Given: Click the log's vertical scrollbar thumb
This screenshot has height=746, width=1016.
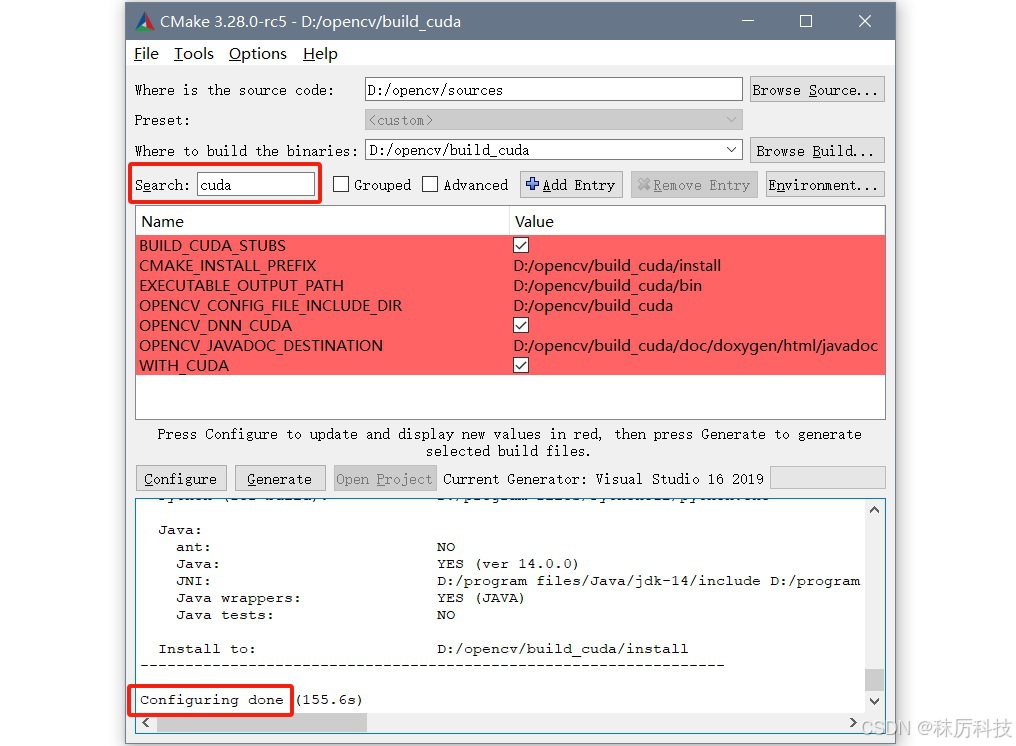Looking at the screenshot, I should click(874, 680).
